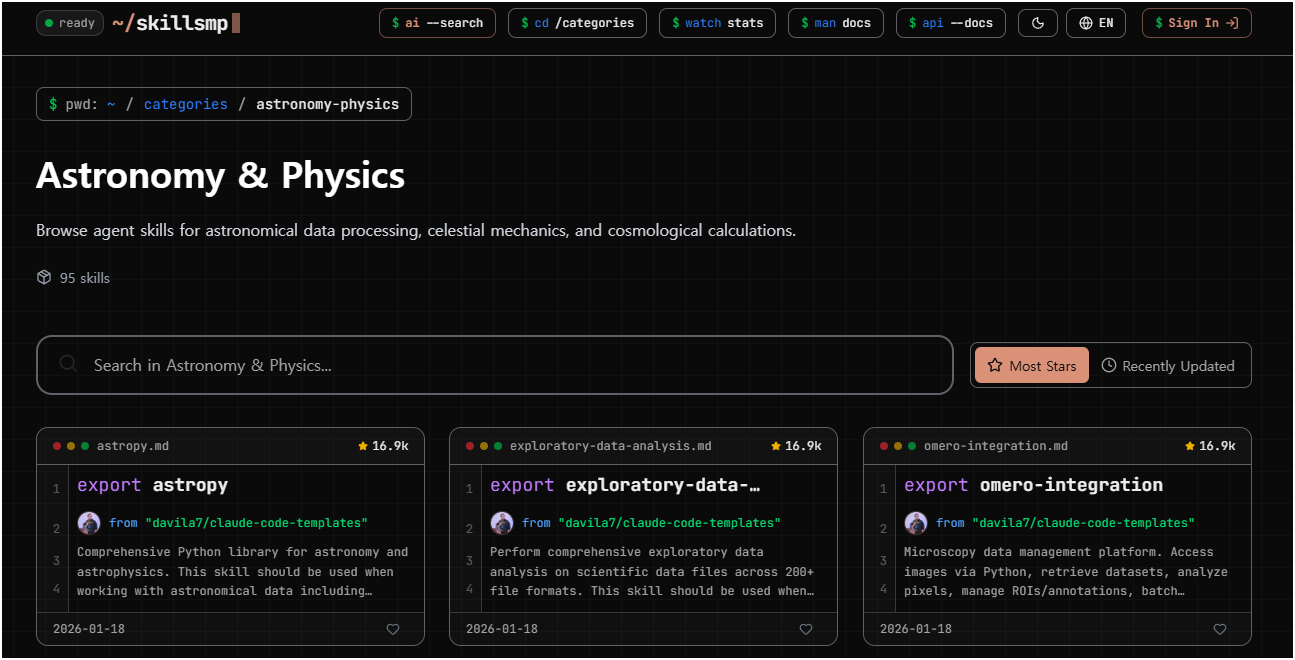Open the EN language selector
Image resolution: width=1295 pixels, height=660 pixels.
pos(1096,23)
